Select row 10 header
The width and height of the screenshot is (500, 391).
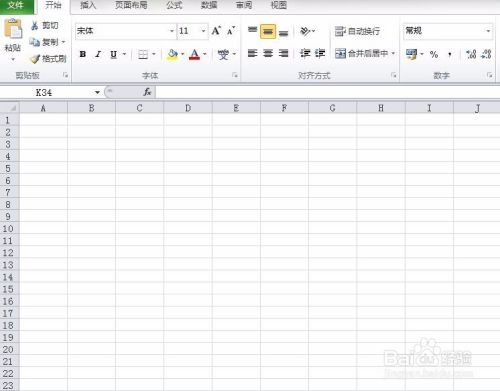click(9, 229)
